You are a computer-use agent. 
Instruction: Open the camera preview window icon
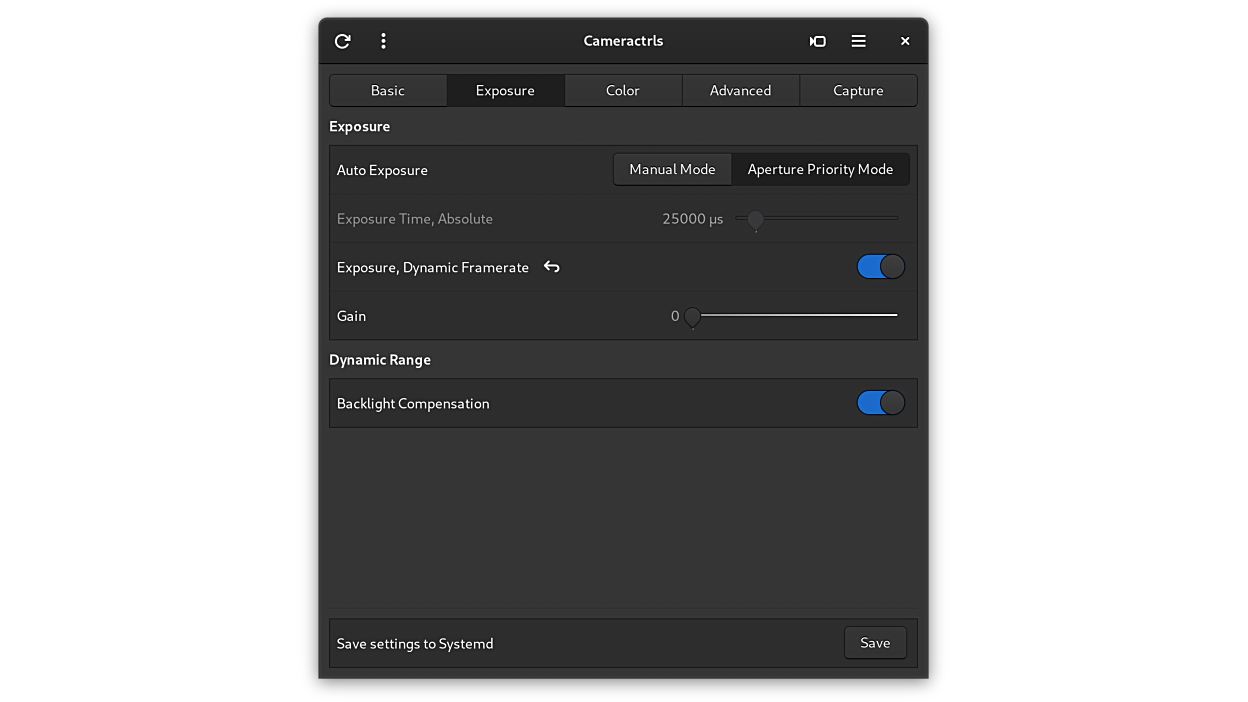coord(817,41)
